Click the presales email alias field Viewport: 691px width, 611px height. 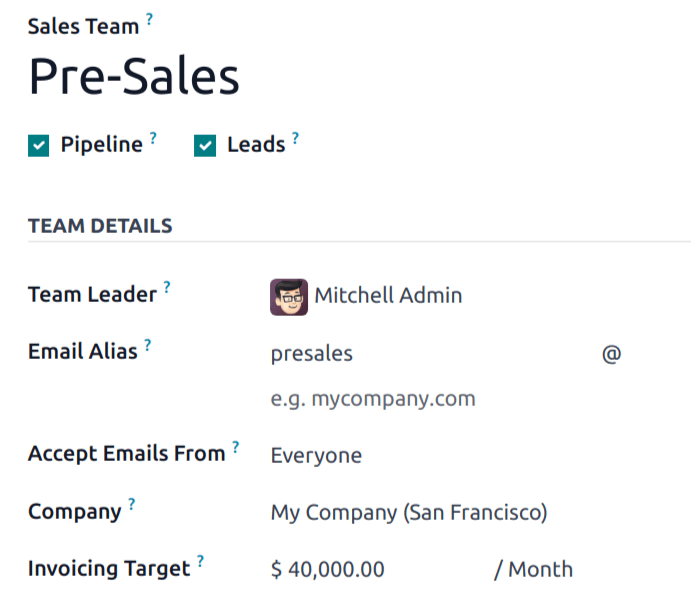point(430,354)
